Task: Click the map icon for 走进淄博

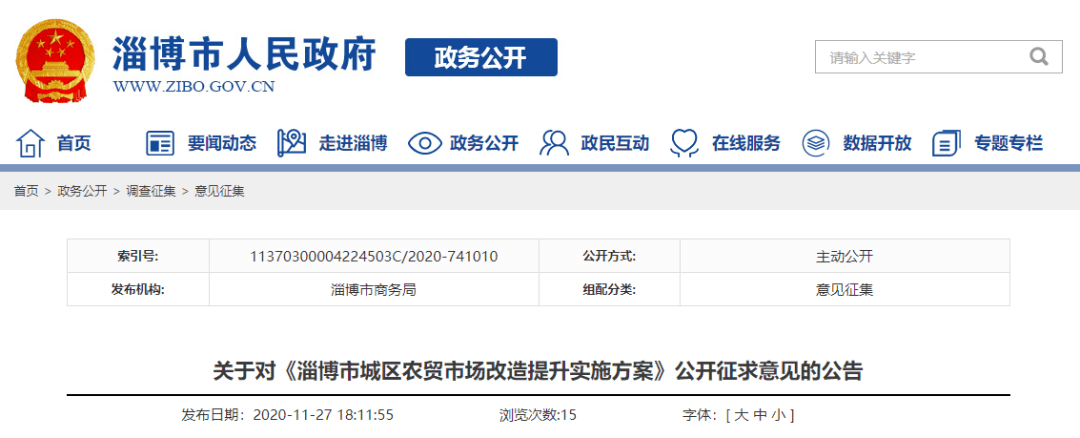Action: [291, 143]
